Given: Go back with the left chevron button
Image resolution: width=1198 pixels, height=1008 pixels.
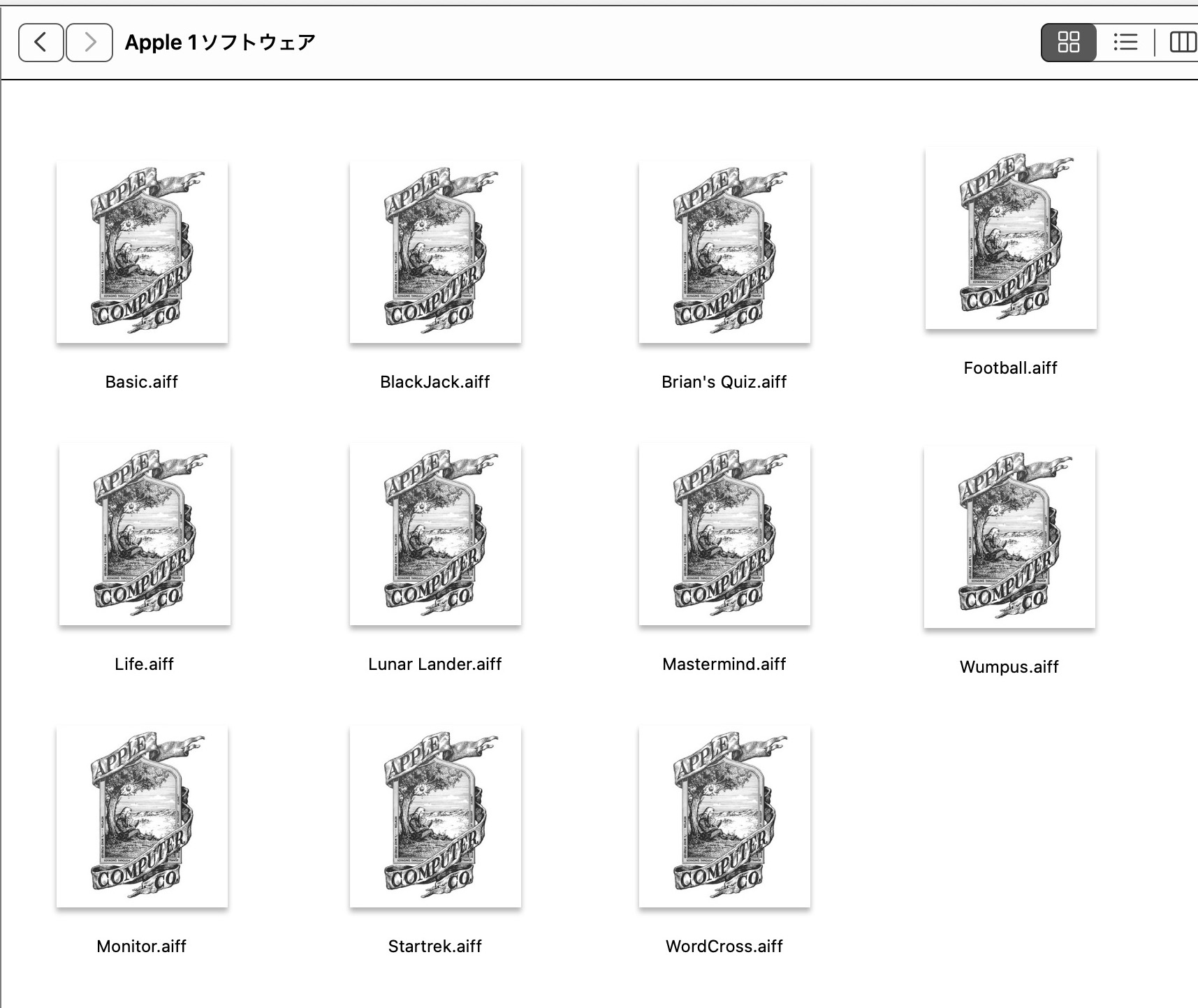Looking at the screenshot, I should coord(41,43).
